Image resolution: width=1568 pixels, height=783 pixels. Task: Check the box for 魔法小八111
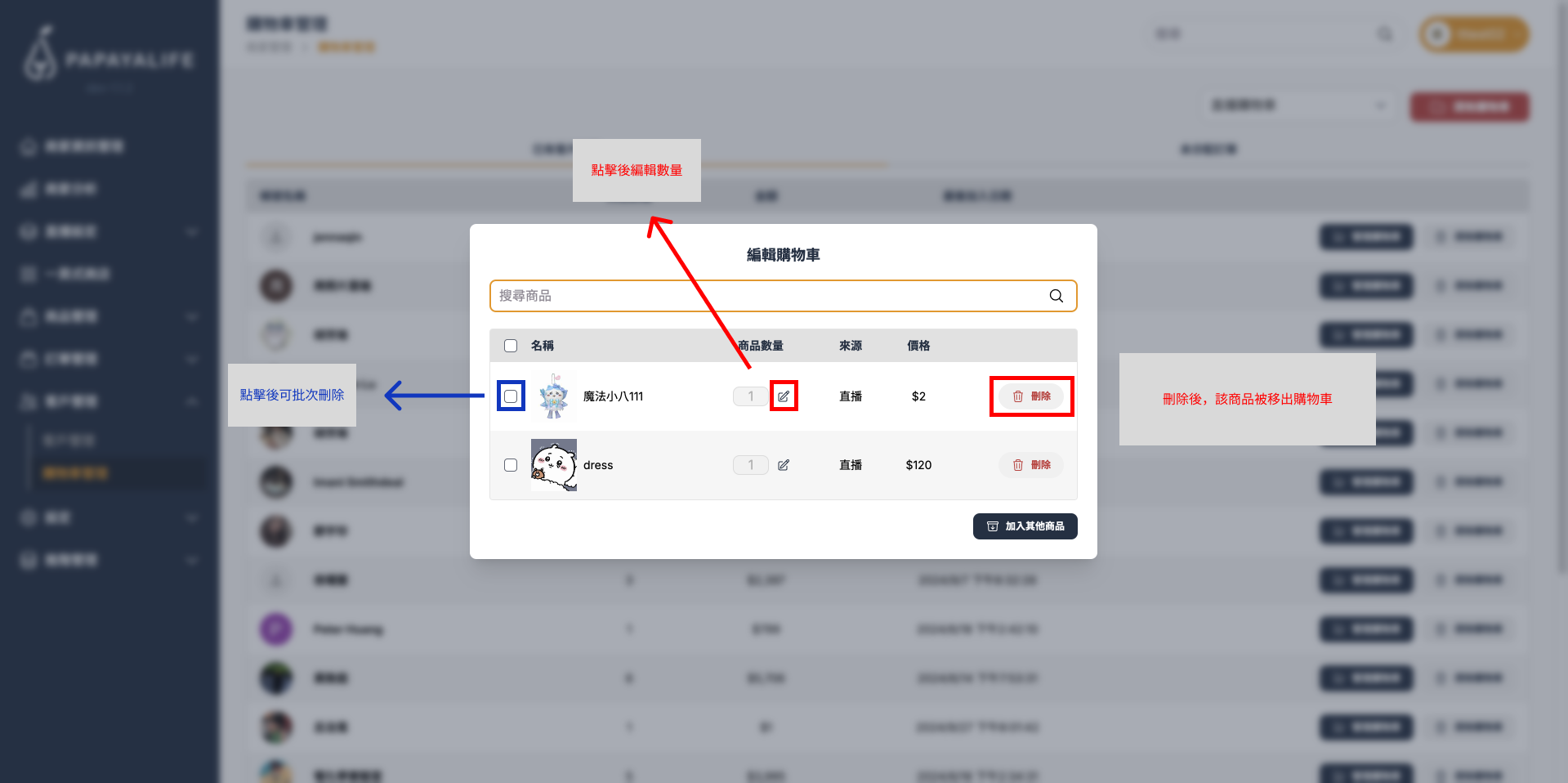511,396
